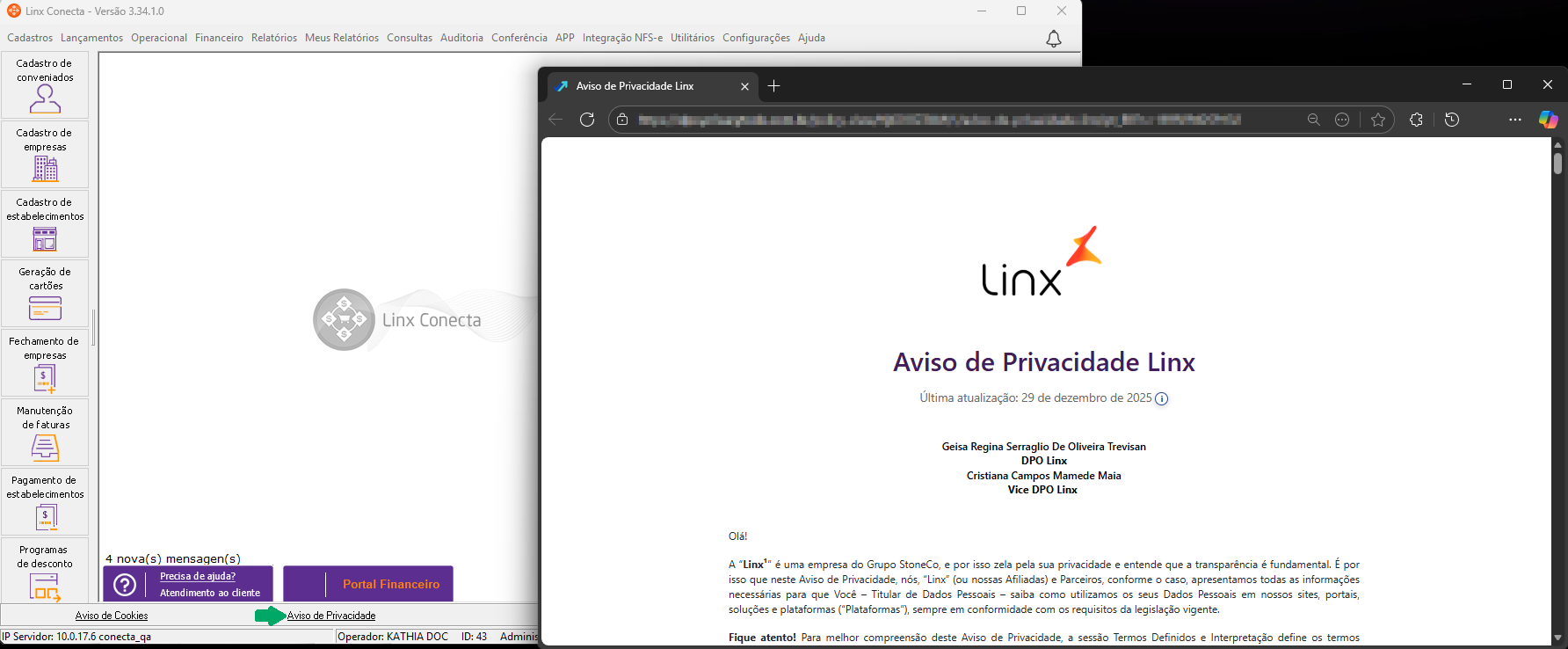Open the Relatórios menu

click(x=274, y=38)
